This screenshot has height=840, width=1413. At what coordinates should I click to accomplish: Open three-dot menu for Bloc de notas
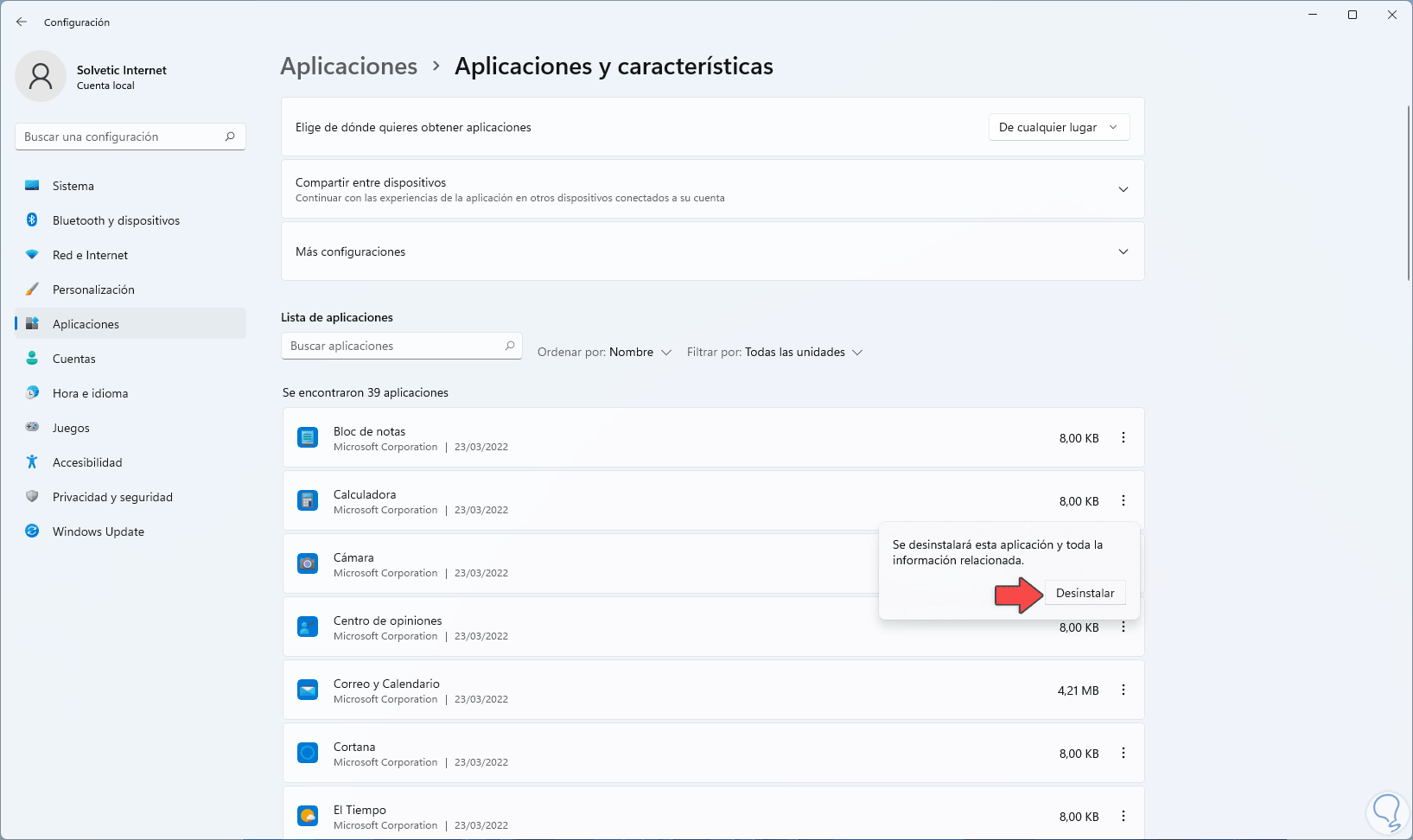[x=1123, y=438]
